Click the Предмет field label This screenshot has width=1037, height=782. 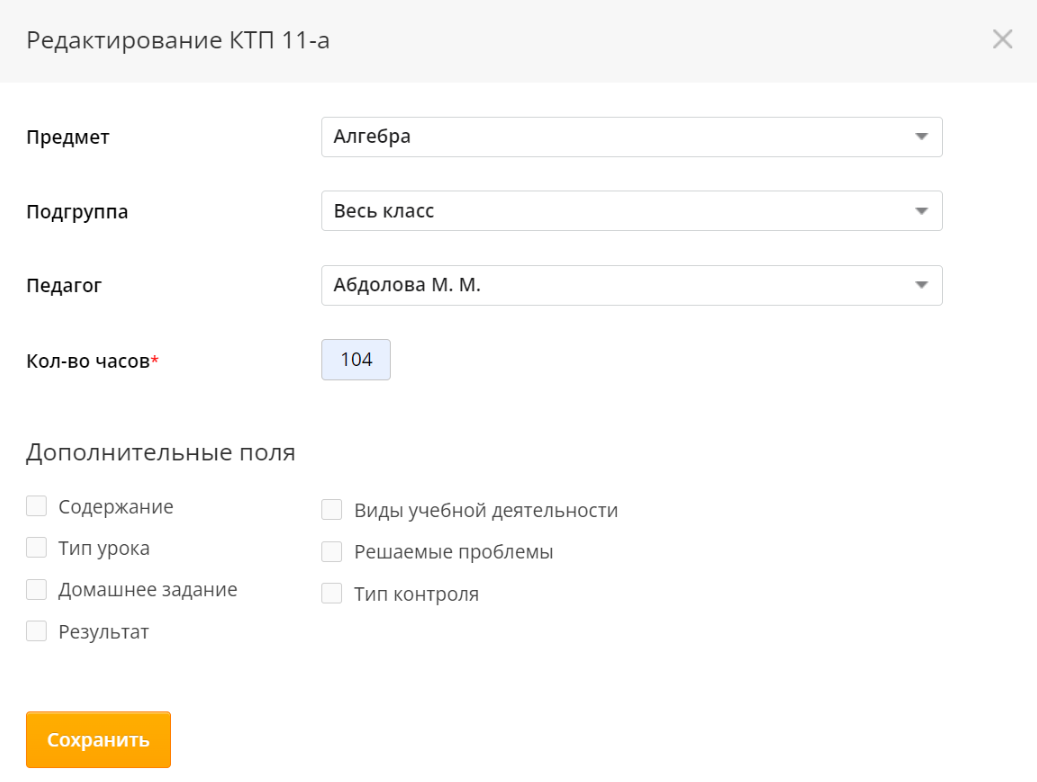tap(68, 138)
